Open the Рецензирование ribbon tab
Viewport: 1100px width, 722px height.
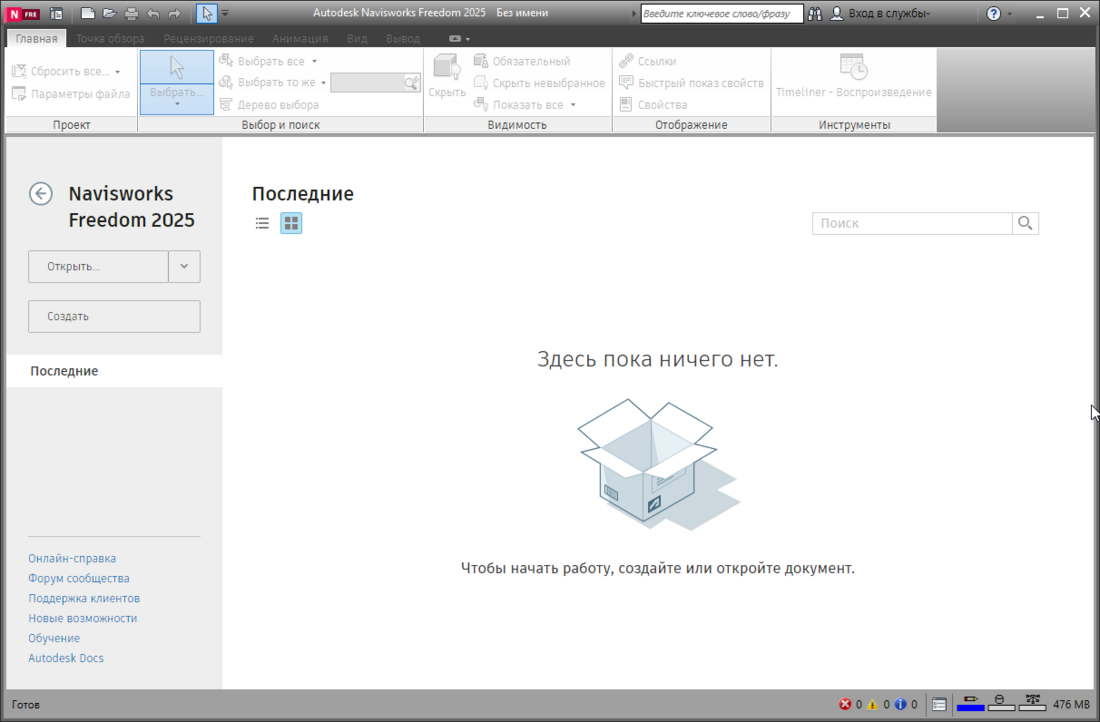click(208, 39)
